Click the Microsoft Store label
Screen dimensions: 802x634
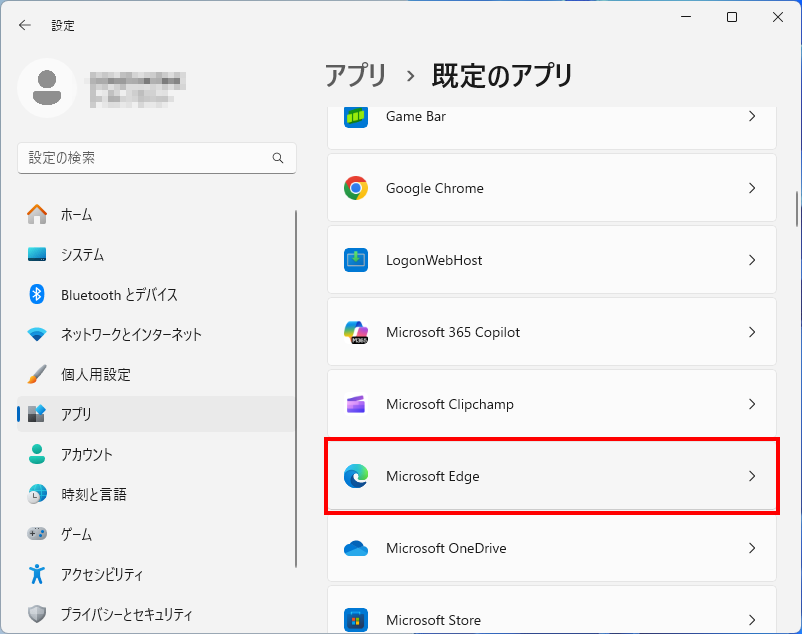pos(433,620)
